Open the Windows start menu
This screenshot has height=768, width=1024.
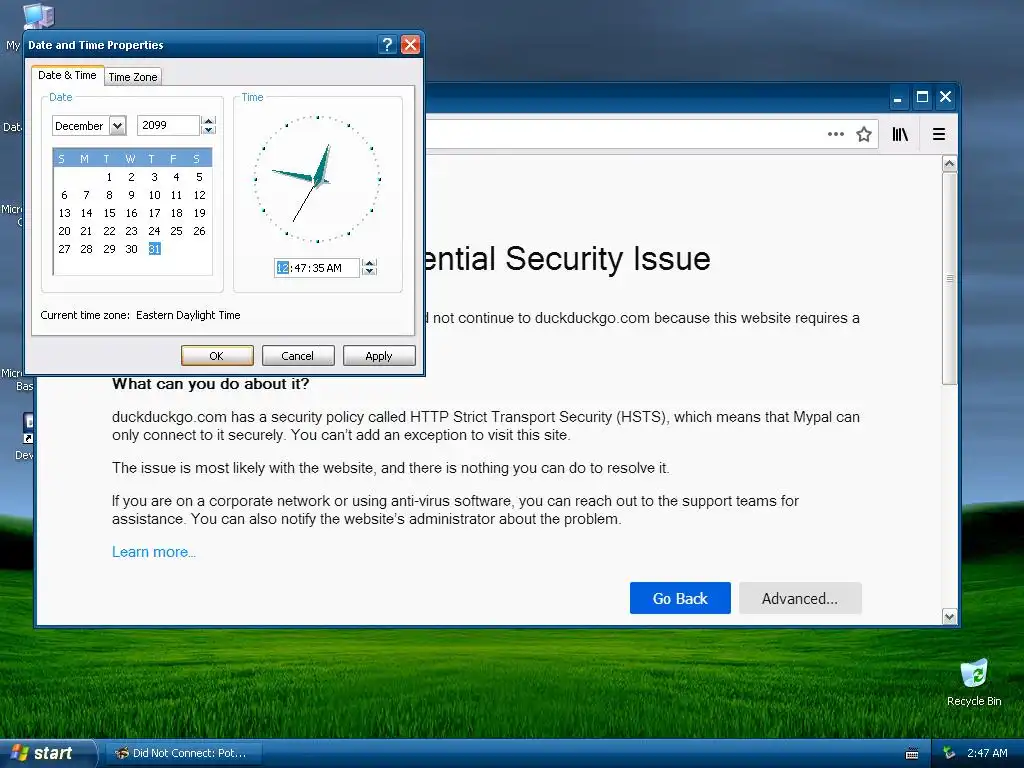click(x=47, y=753)
